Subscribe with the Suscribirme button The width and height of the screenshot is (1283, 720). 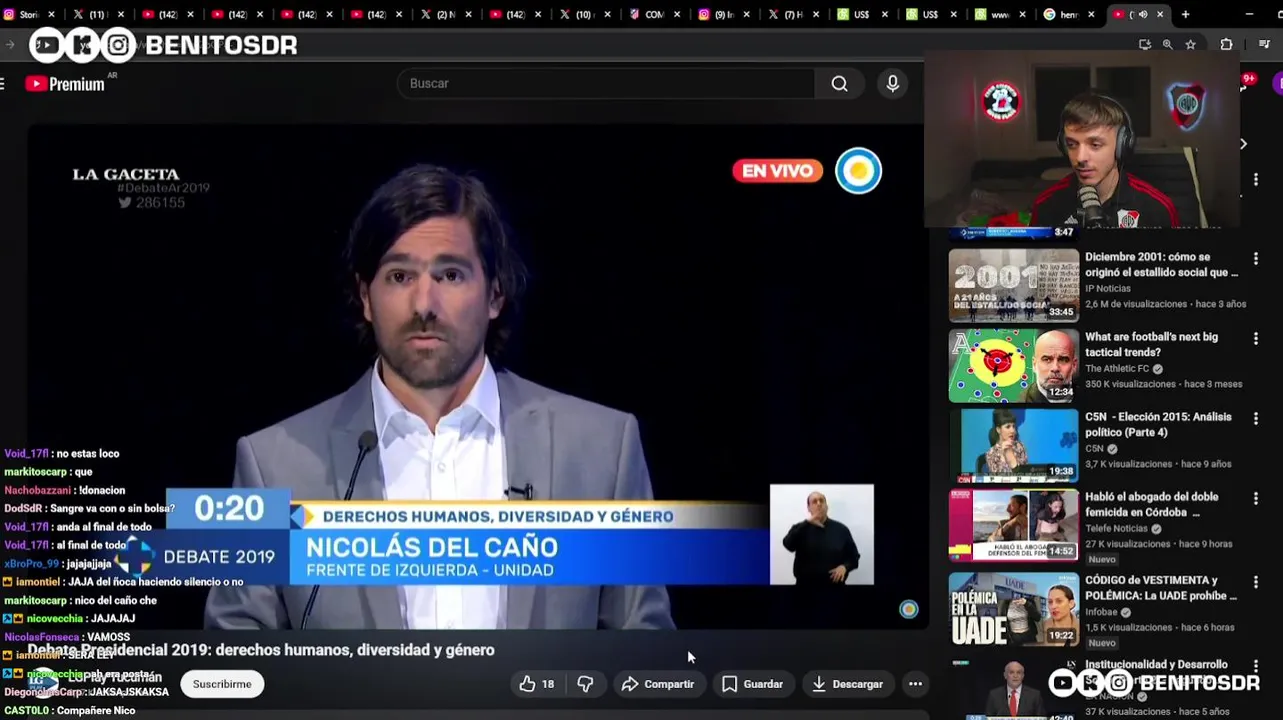click(222, 684)
